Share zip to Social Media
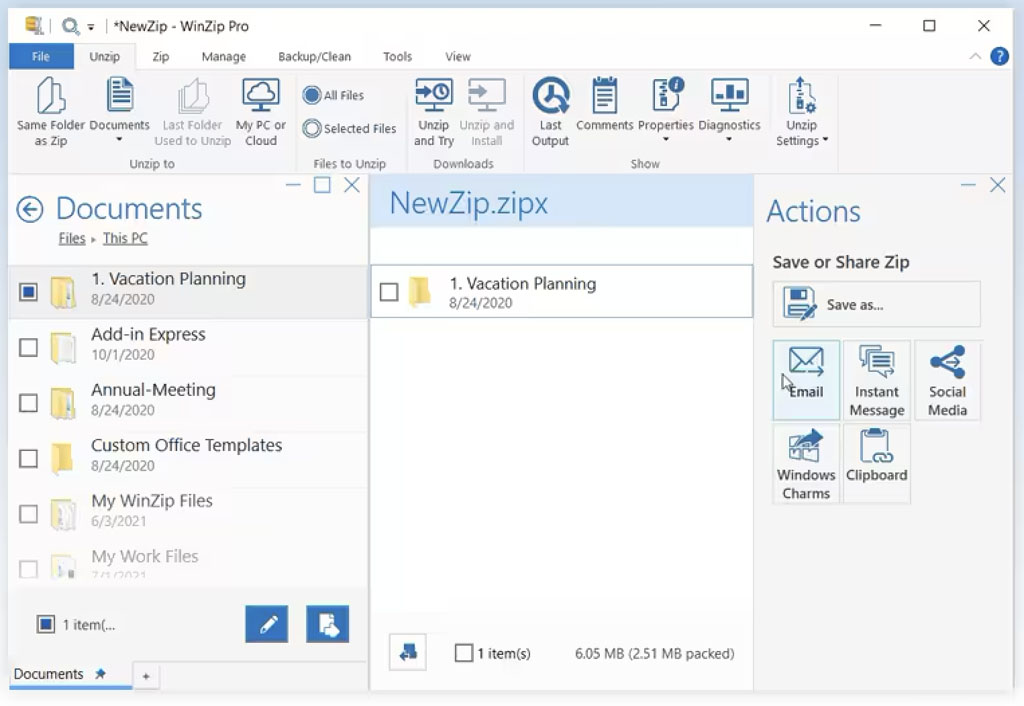This screenshot has height=706, width=1024. coord(947,380)
